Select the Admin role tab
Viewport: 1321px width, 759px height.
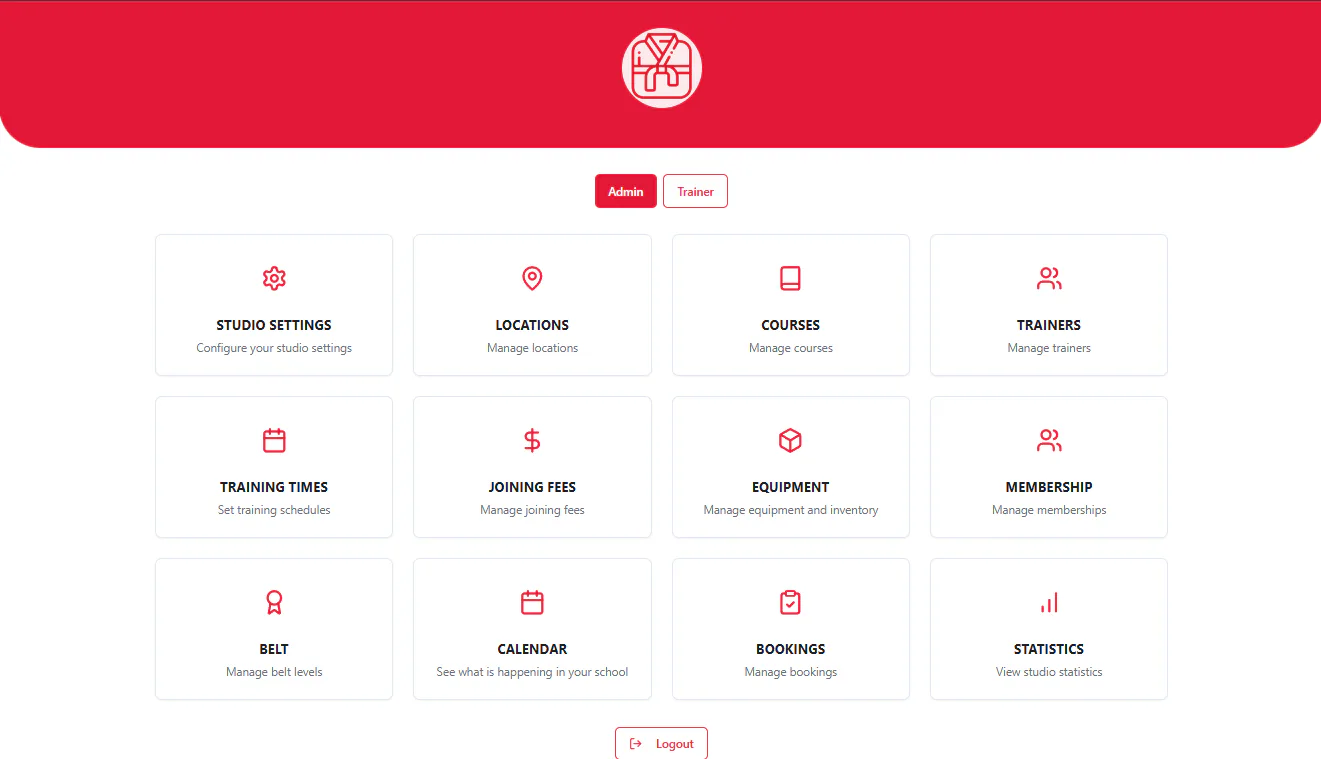[626, 191]
